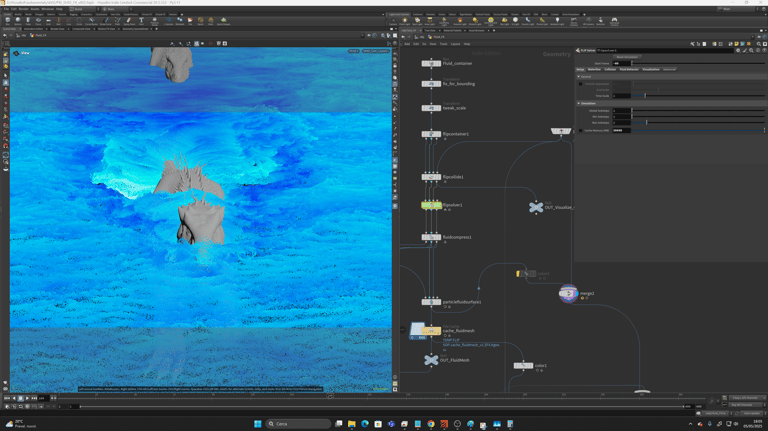Add a Sky Light from the shelf
Screen dimensions: 768x431
click(504, 21)
